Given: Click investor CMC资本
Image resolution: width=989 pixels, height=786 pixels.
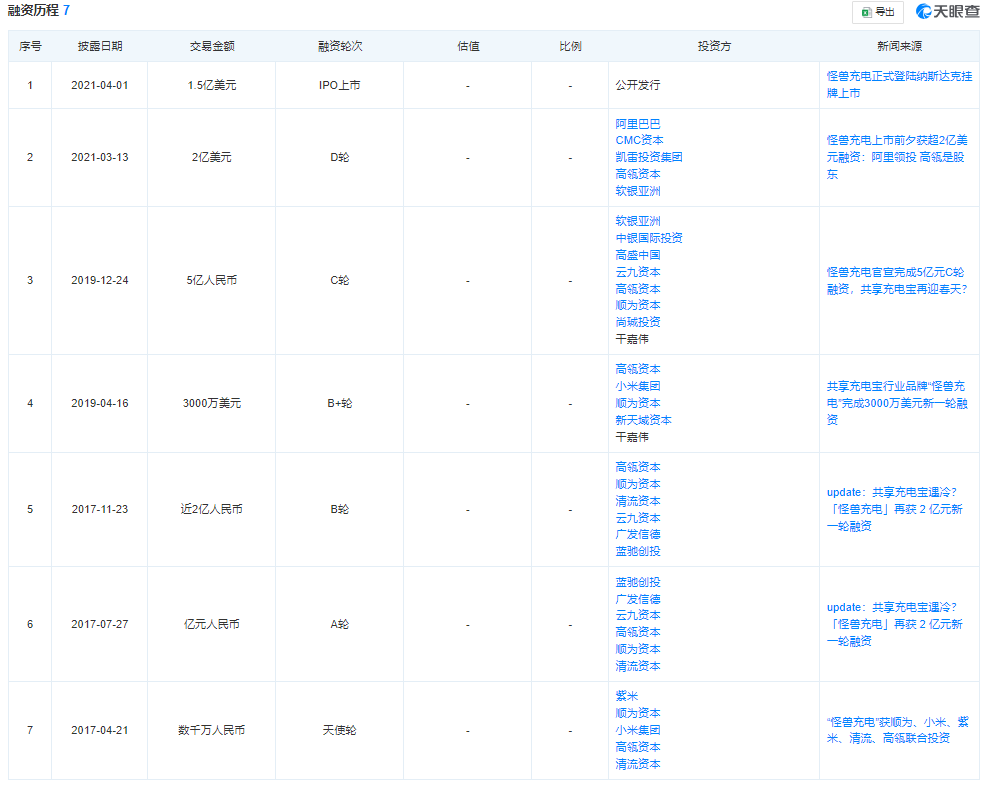Looking at the screenshot, I should coord(639,140).
